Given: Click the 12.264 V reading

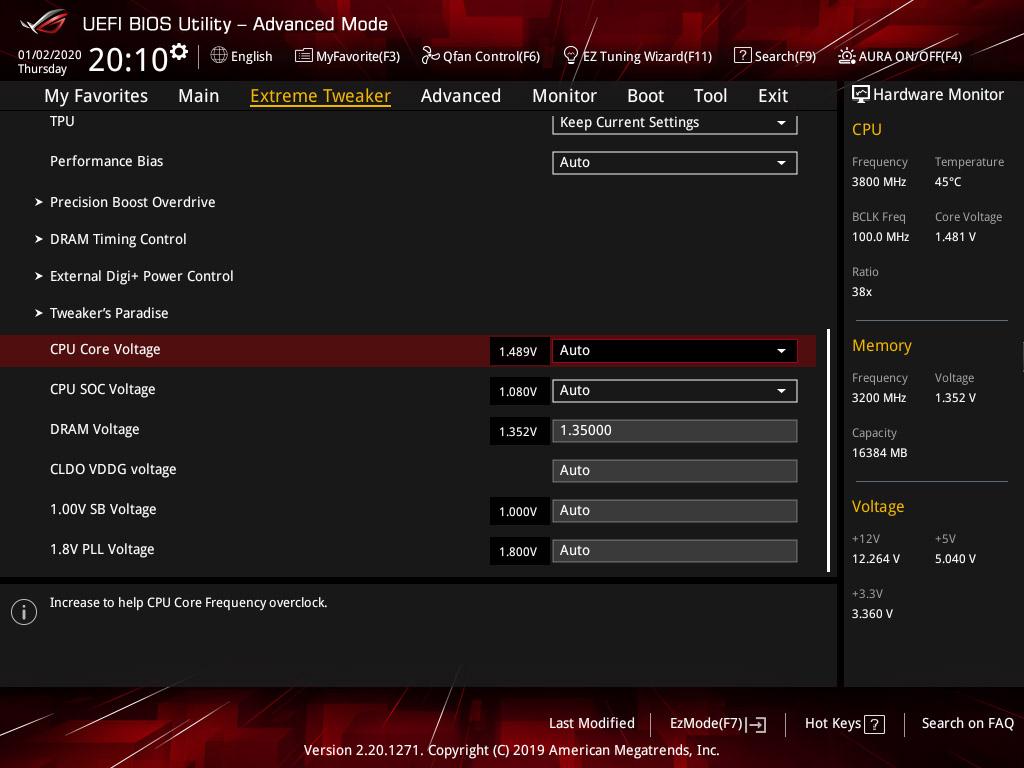Looking at the screenshot, I should point(876,559).
